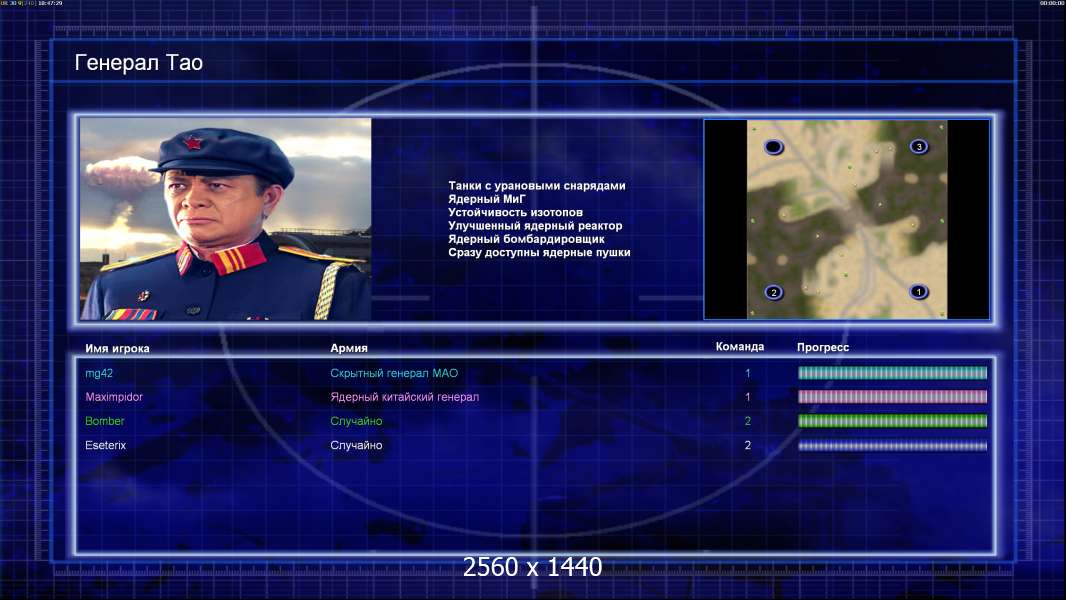Click start position marker 2 on the minimap

pyautogui.click(x=773, y=293)
